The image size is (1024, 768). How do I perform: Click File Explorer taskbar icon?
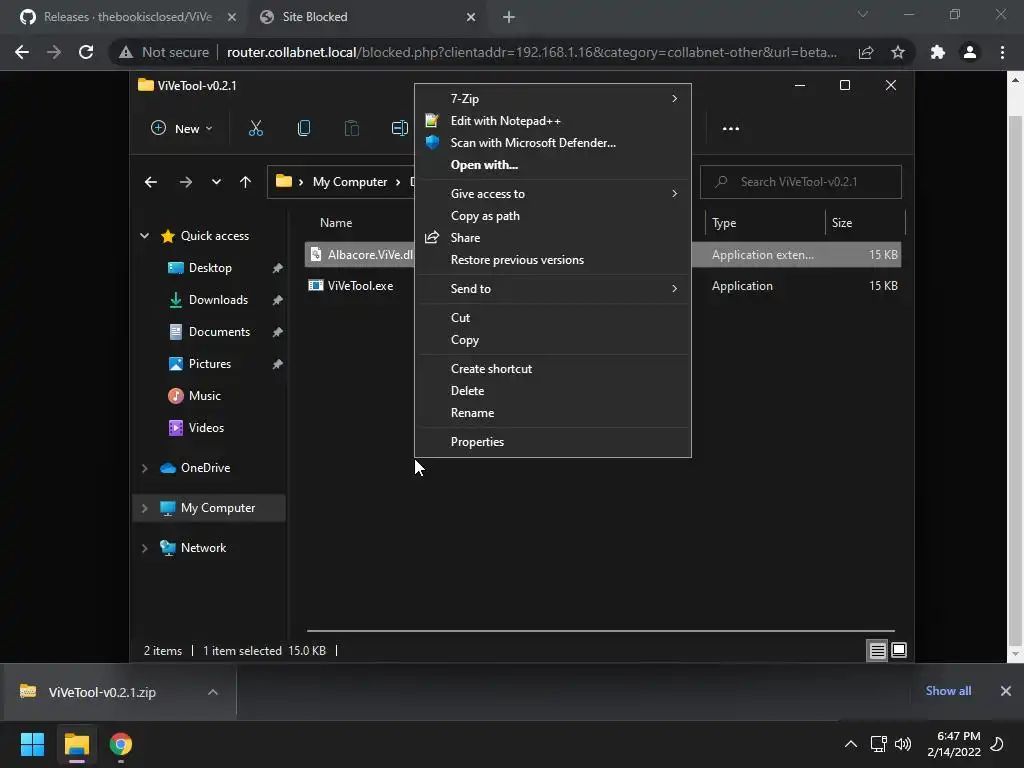click(x=76, y=744)
